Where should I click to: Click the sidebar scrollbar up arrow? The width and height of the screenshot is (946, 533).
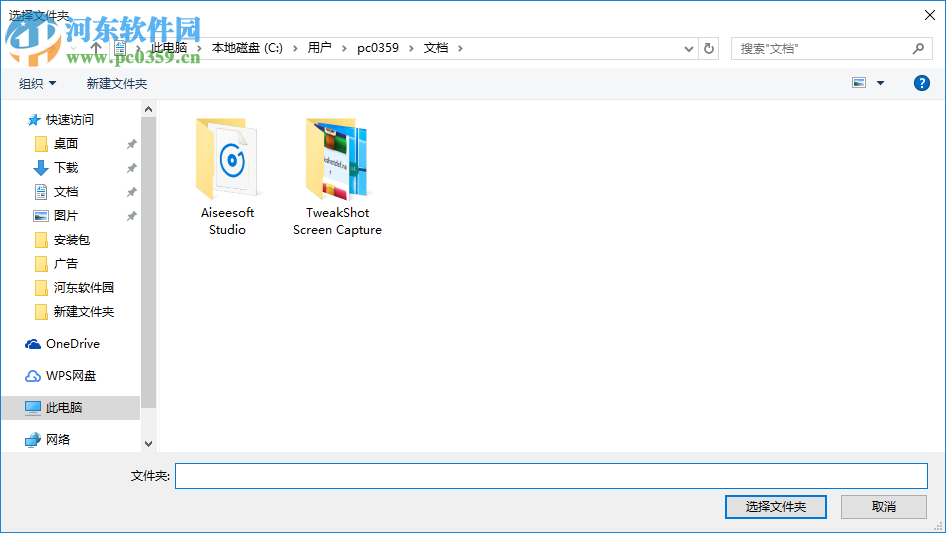148,109
